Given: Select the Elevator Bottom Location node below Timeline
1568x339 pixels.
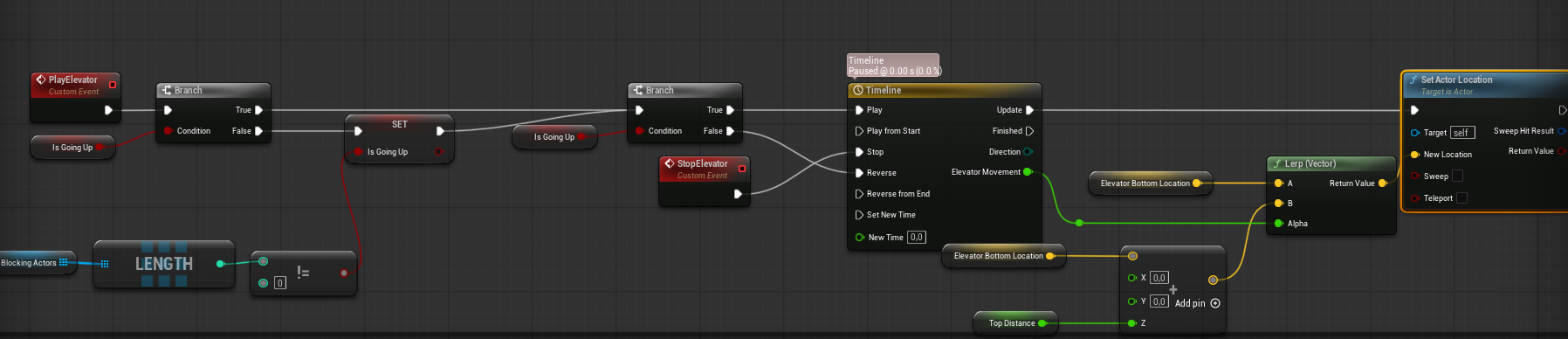Looking at the screenshot, I should tap(1003, 256).
